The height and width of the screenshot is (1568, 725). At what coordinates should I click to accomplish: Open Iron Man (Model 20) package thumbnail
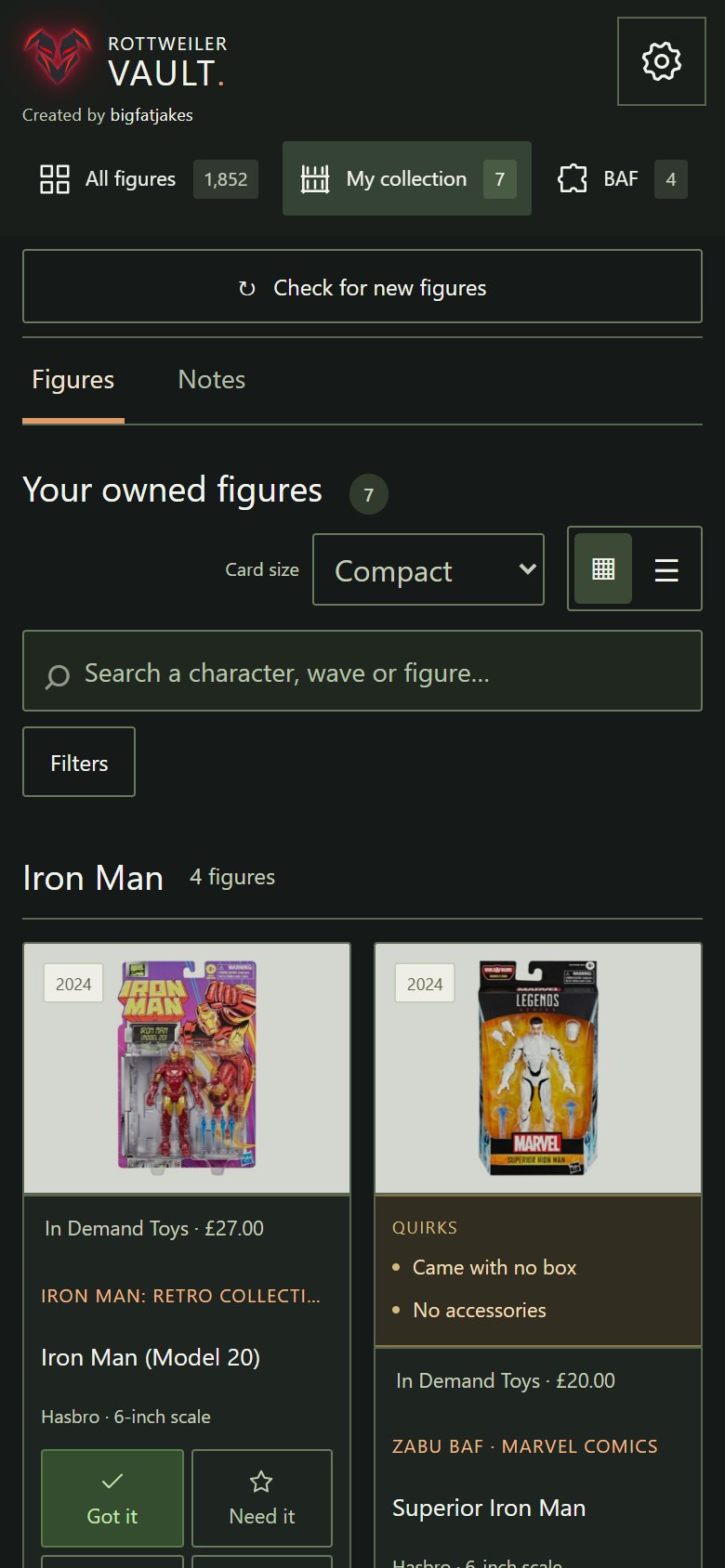coord(187,1068)
